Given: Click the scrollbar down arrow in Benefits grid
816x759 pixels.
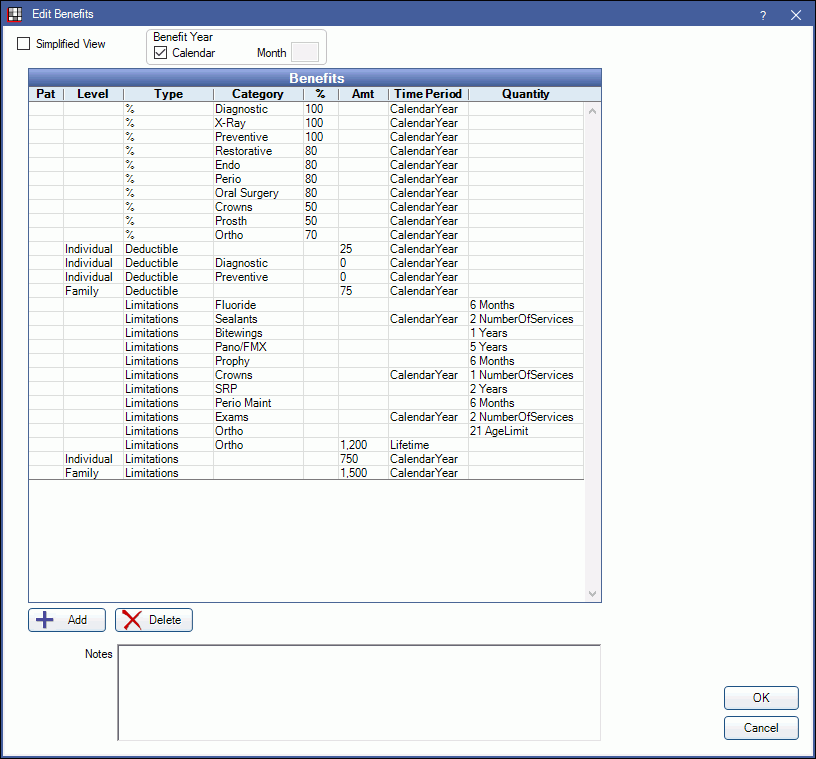Looking at the screenshot, I should coord(592,593).
